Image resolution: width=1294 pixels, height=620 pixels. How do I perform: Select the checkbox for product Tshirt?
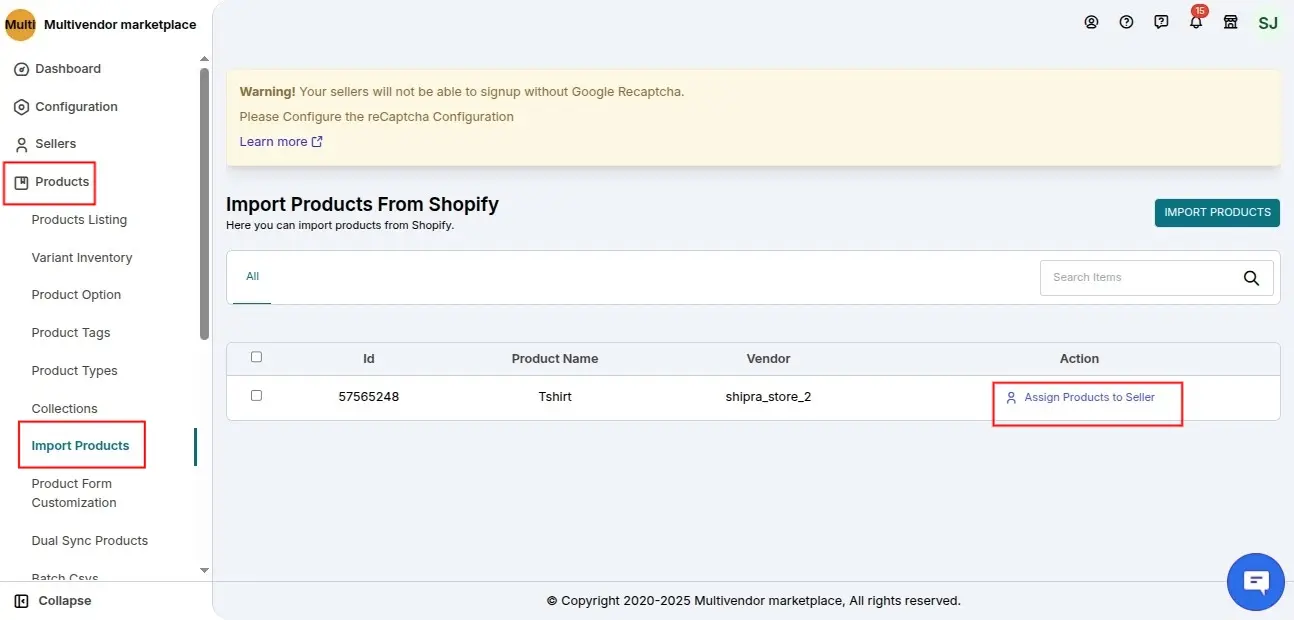click(256, 395)
